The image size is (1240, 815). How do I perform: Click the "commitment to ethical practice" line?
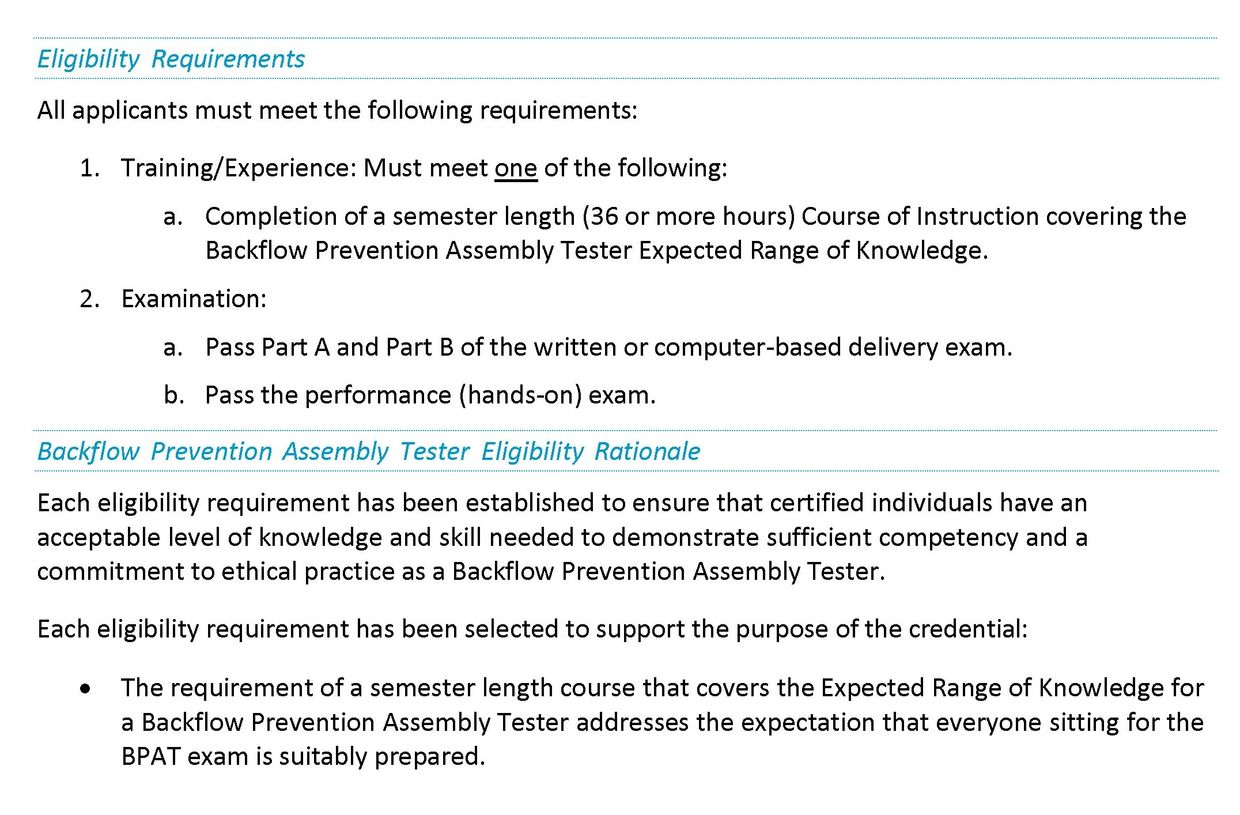pyautogui.click(x=460, y=572)
